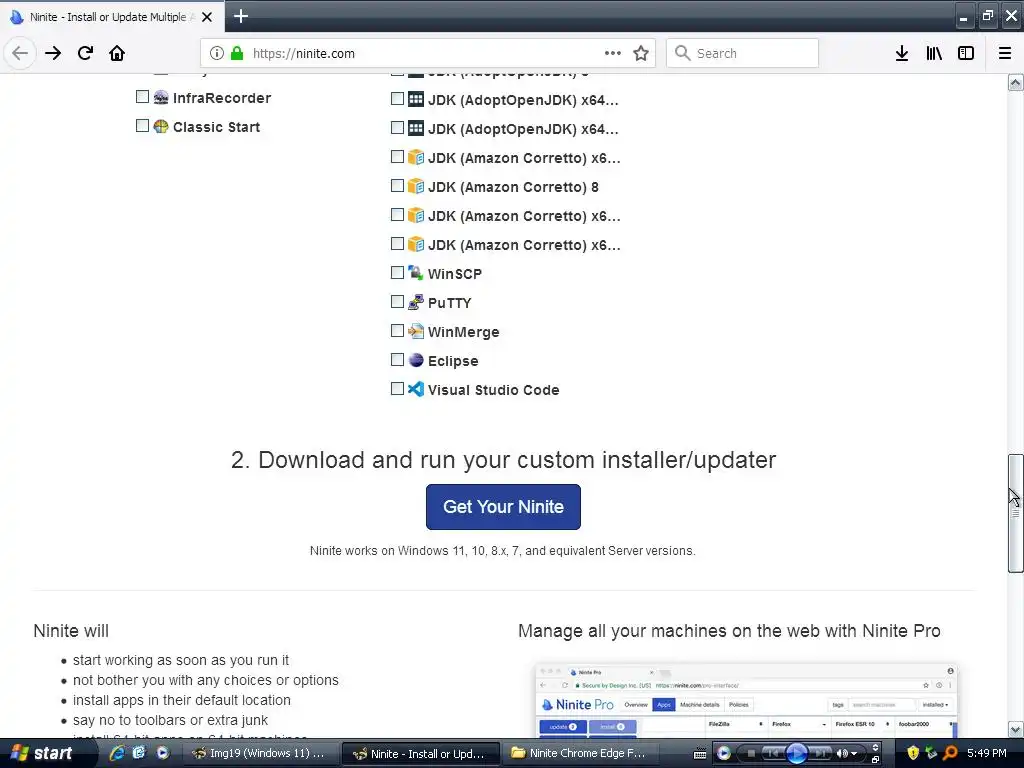Click the Visual Studio Code label
This screenshot has height=768, width=1024.
493,390
